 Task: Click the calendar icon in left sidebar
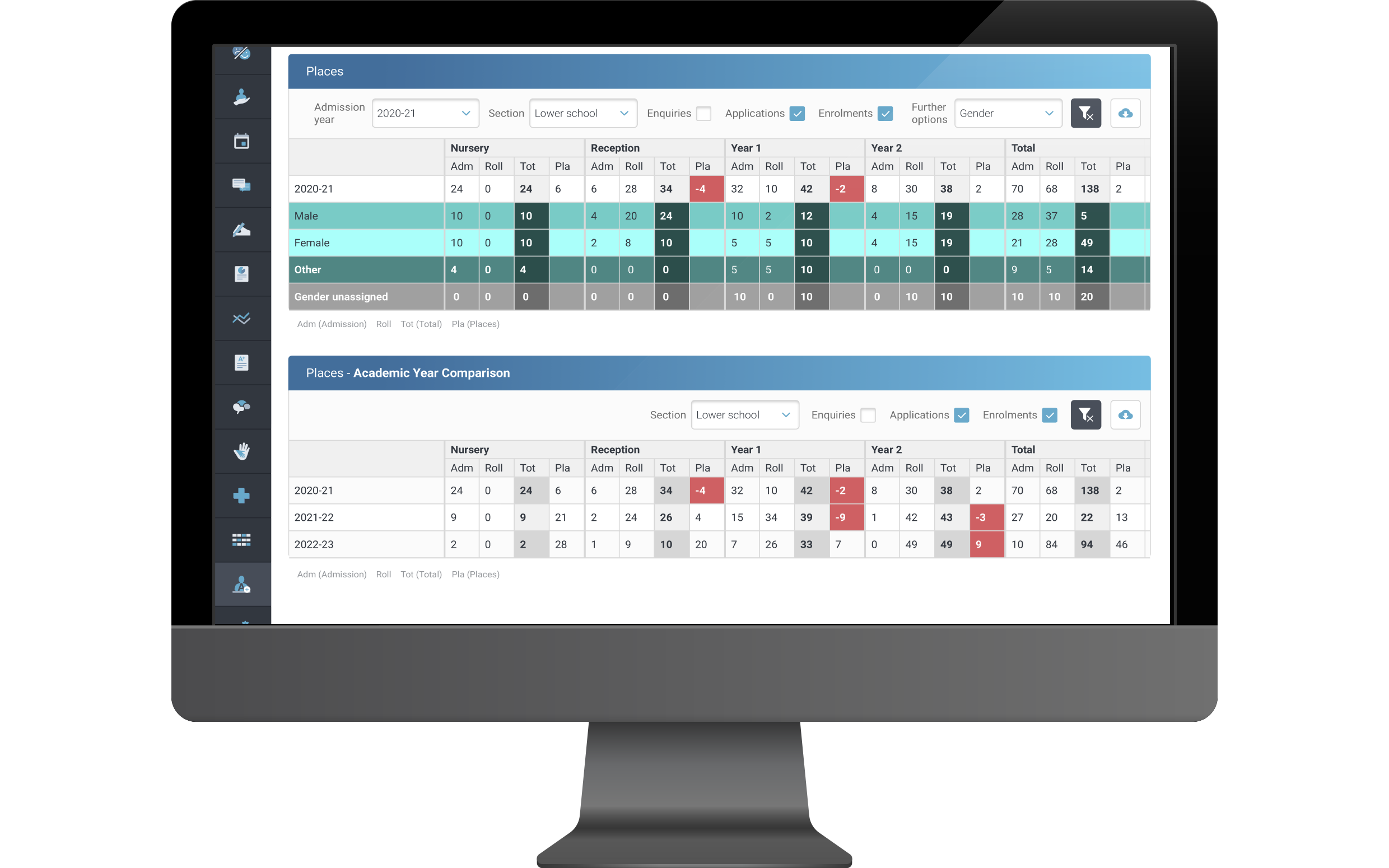coord(242,141)
